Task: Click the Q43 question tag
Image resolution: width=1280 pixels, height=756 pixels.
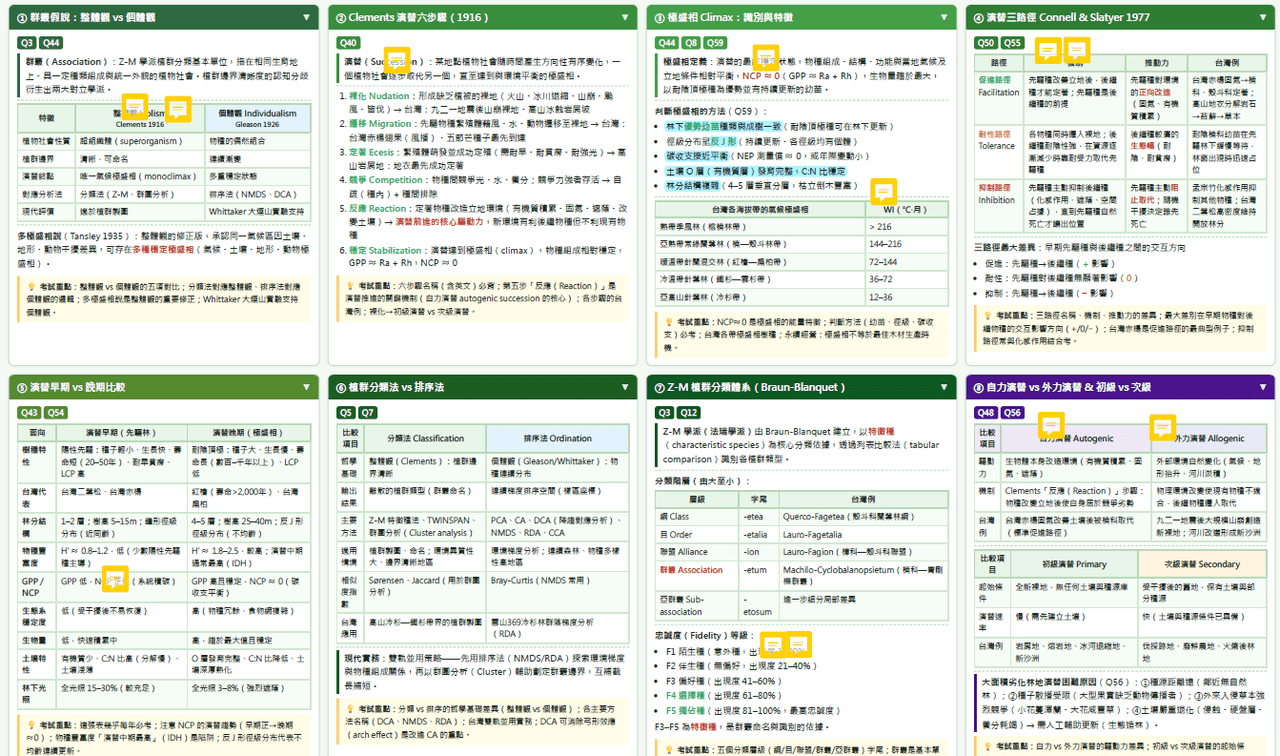Action: [x=29, y=412]
